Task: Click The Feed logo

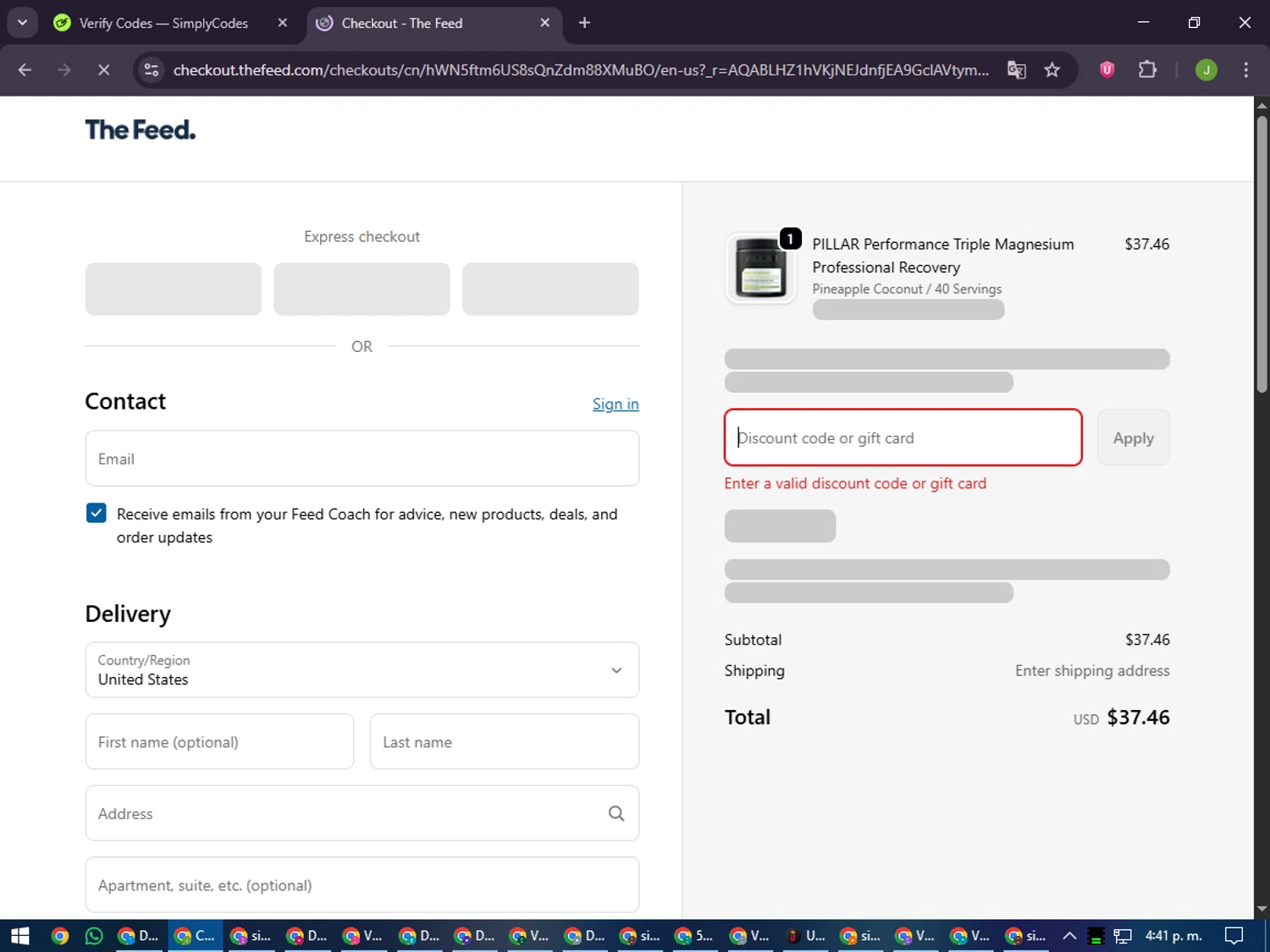Action: [x=141, y=129]
